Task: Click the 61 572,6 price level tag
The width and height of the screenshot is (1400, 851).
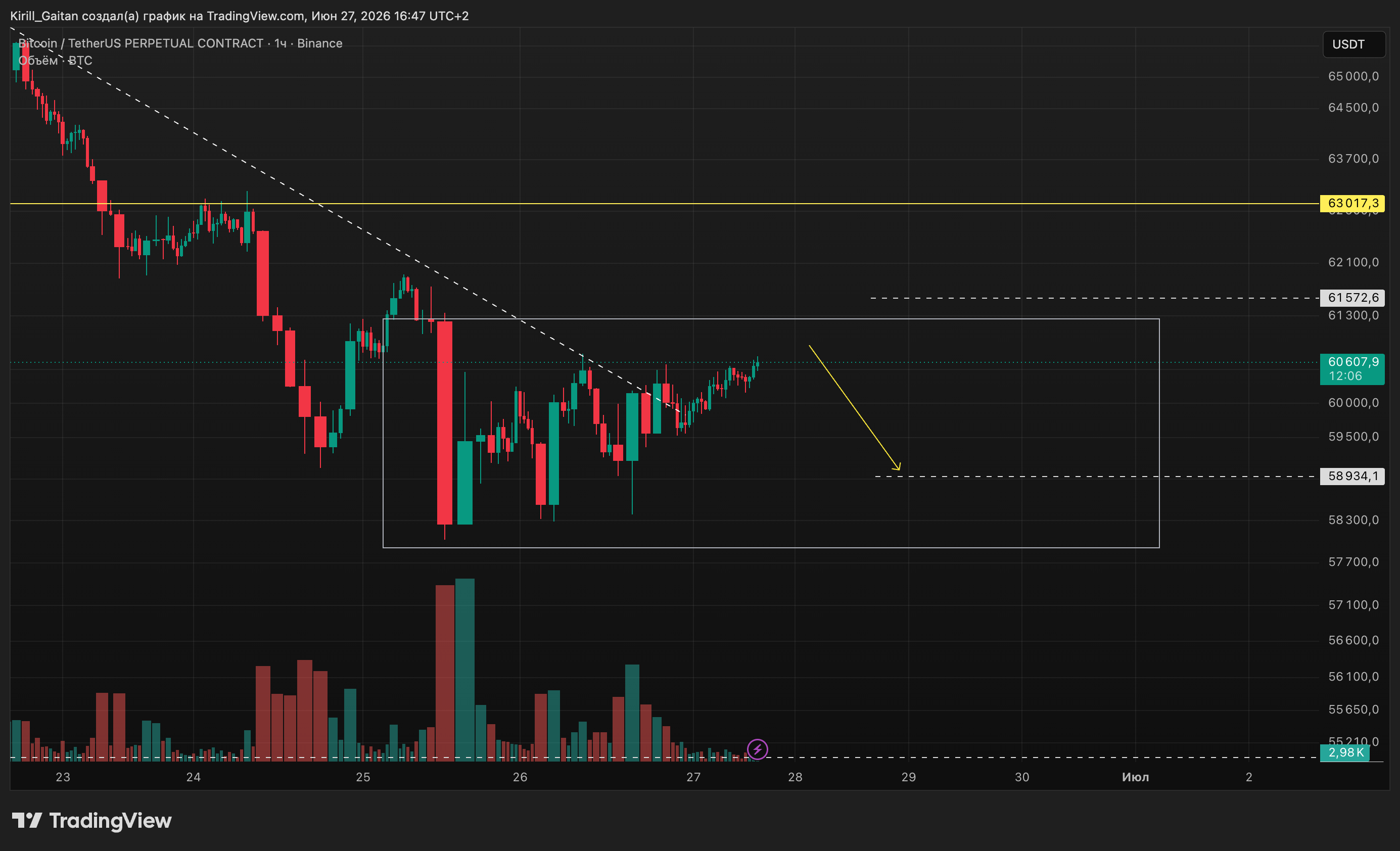Action: click(x=1352, y=298)
